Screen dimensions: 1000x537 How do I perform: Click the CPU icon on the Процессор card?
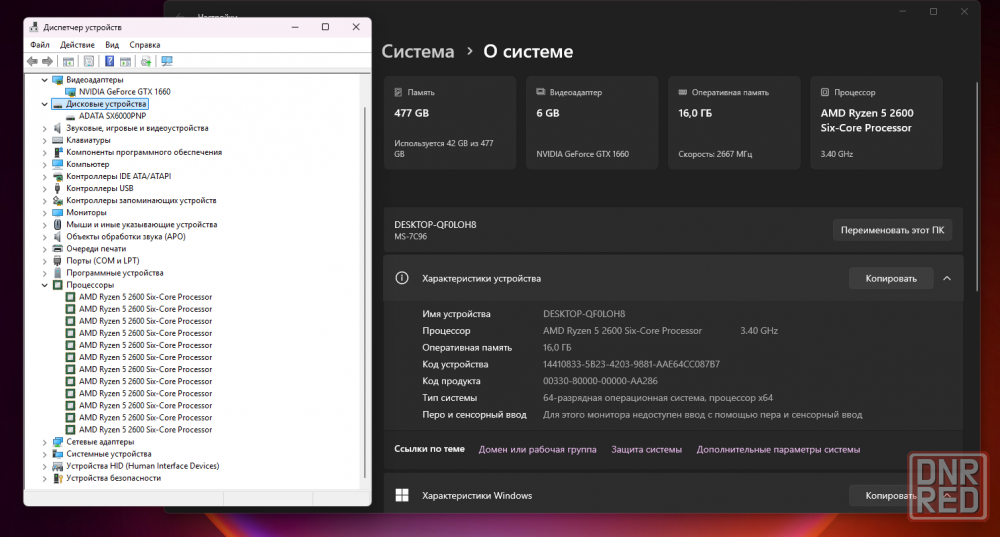tap(825, 92)
